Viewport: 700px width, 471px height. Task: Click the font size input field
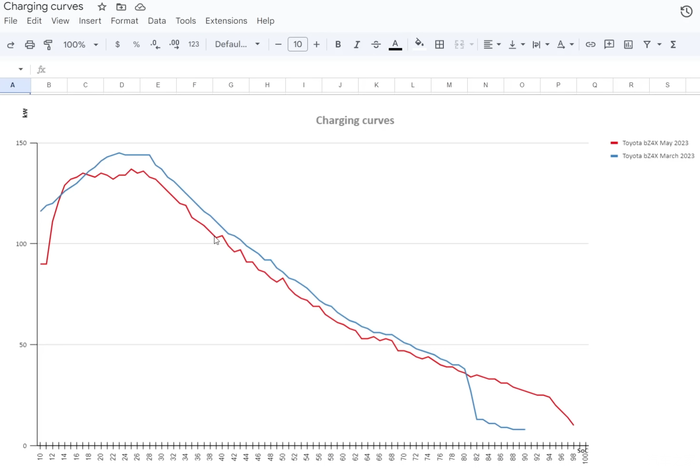(297, 44)
